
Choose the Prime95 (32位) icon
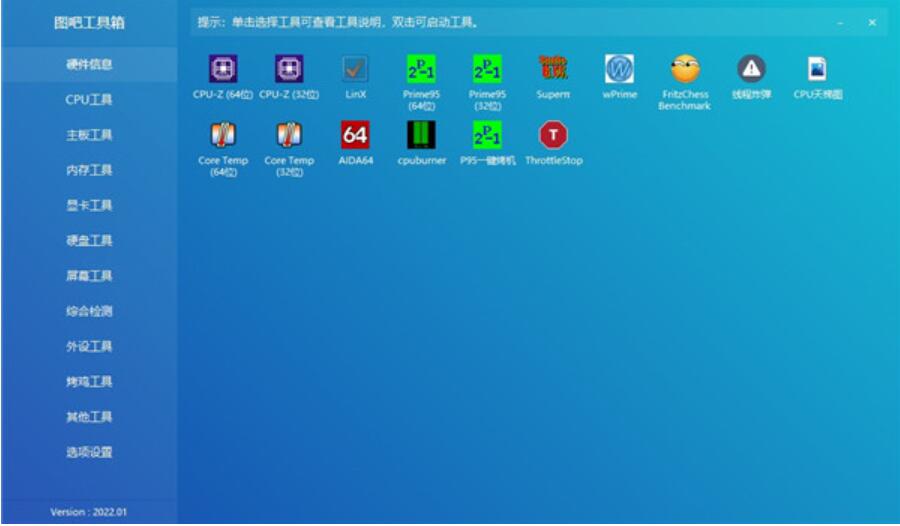(x=487, y=69)
